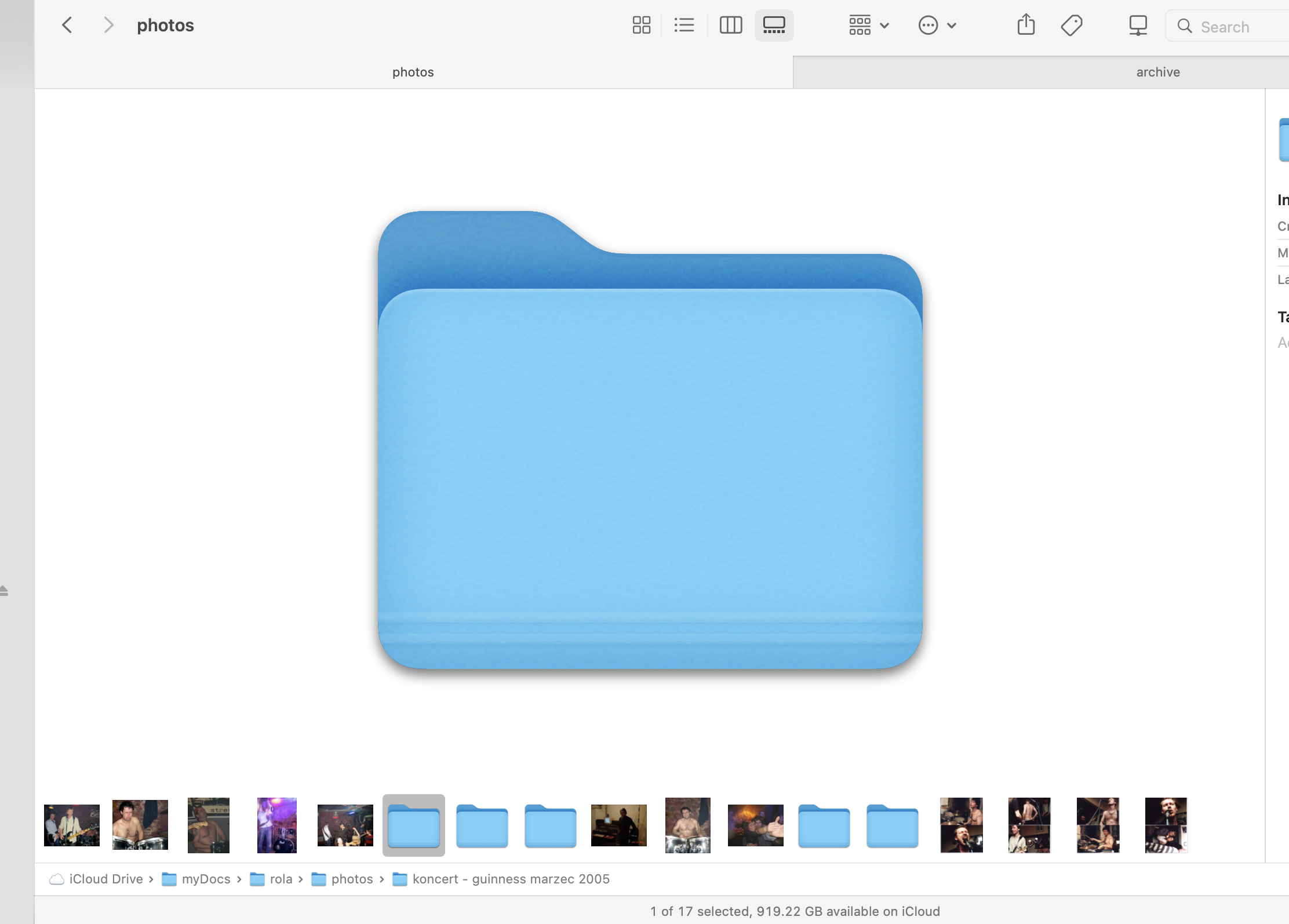Expand the group-by chevron next to grid icon
The image size is (1289, 924).
coord(884,25)
